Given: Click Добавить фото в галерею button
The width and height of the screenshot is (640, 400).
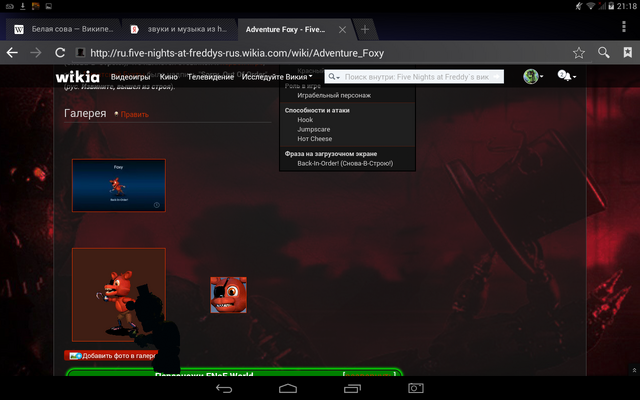Looking at the screenshot, I should click(x=112, y=356).
